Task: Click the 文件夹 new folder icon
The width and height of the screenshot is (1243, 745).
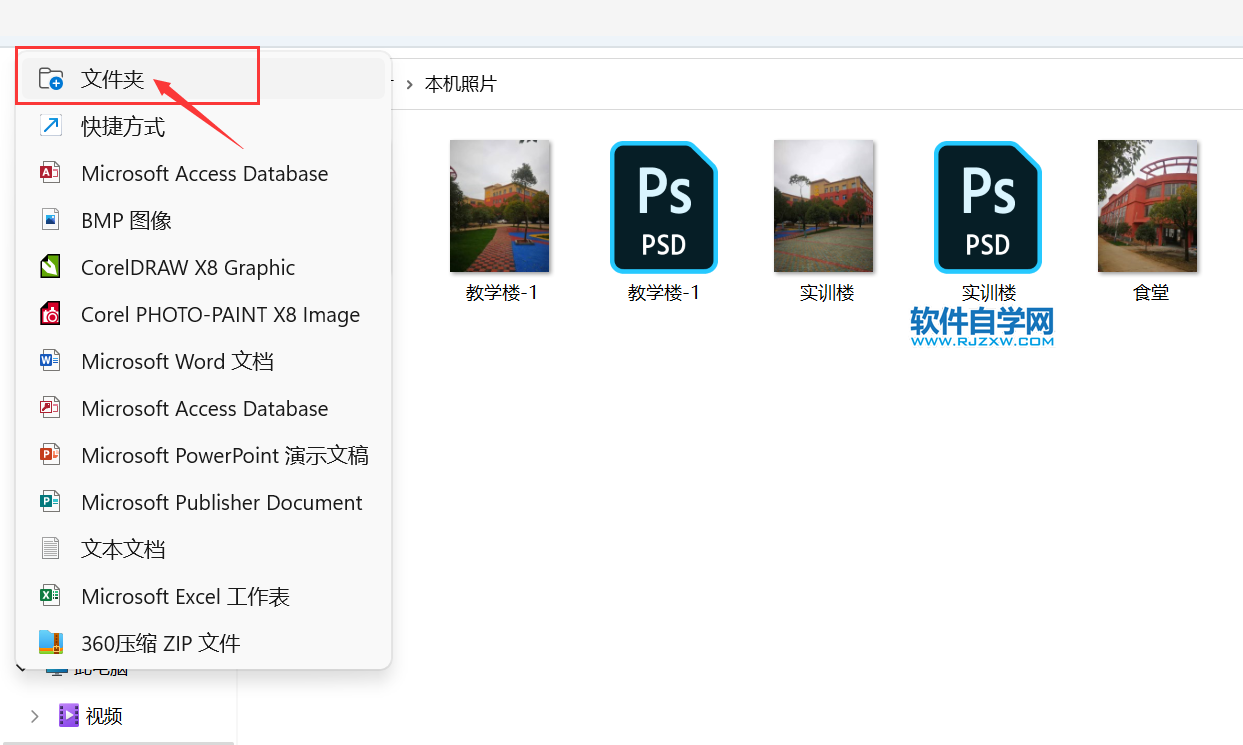Action: pos(50,79)
